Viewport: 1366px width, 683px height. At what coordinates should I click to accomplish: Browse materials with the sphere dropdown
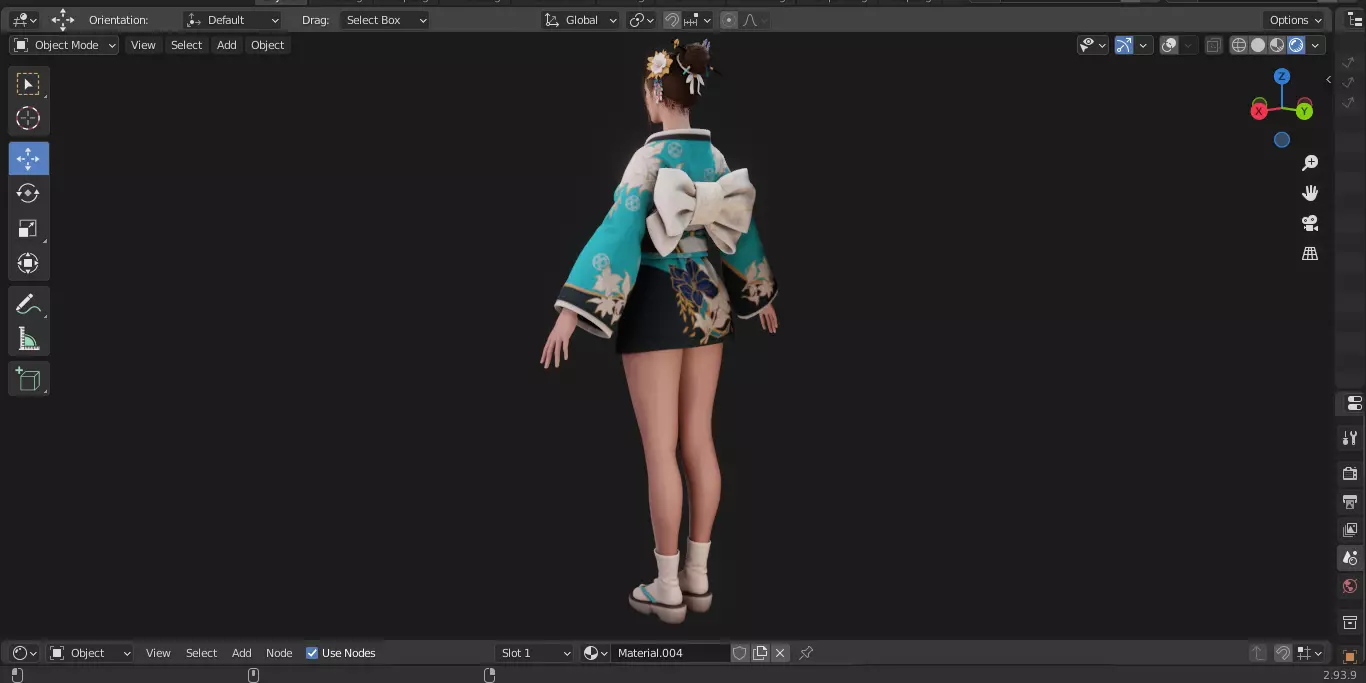click(x=596, y=653)
